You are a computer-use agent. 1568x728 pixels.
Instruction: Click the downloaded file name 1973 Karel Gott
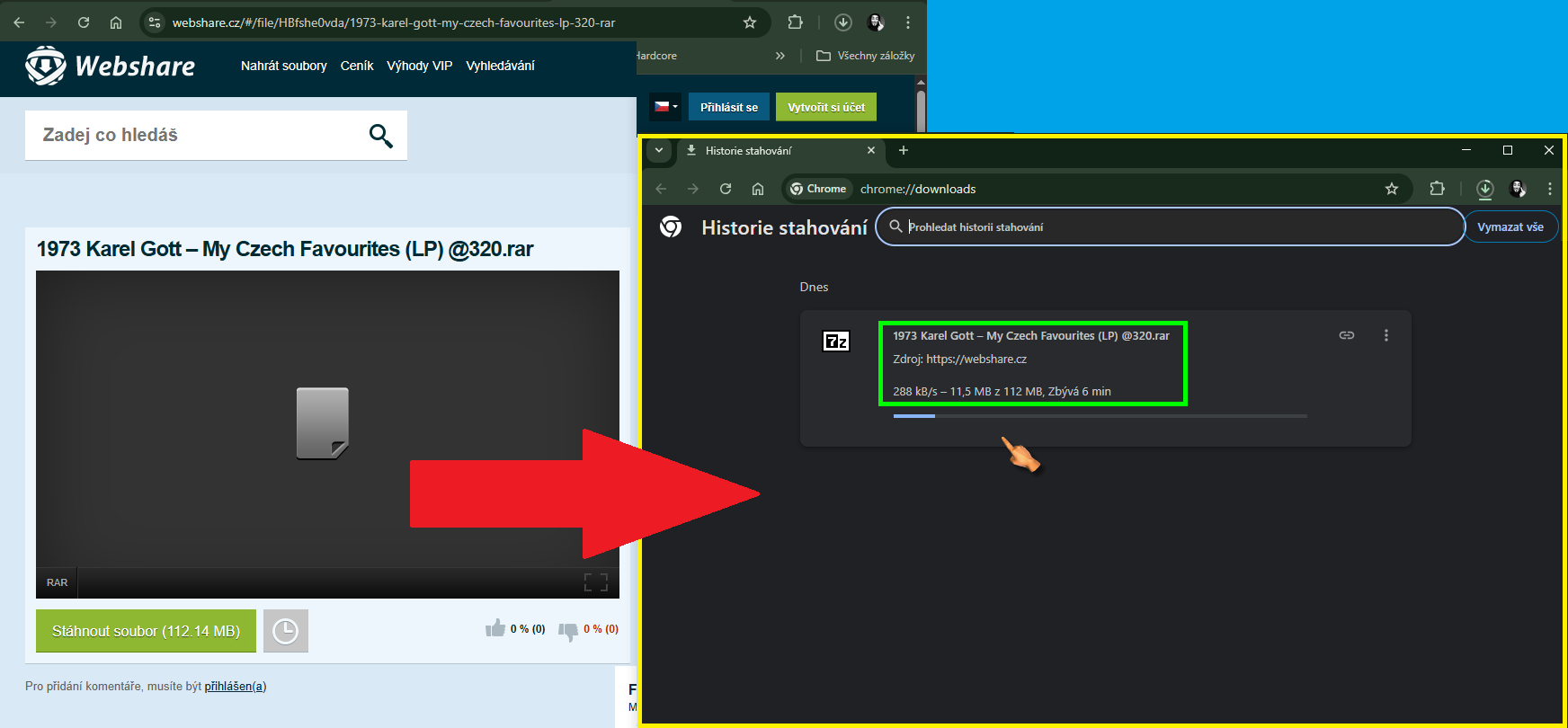(x=1031, y=336)
